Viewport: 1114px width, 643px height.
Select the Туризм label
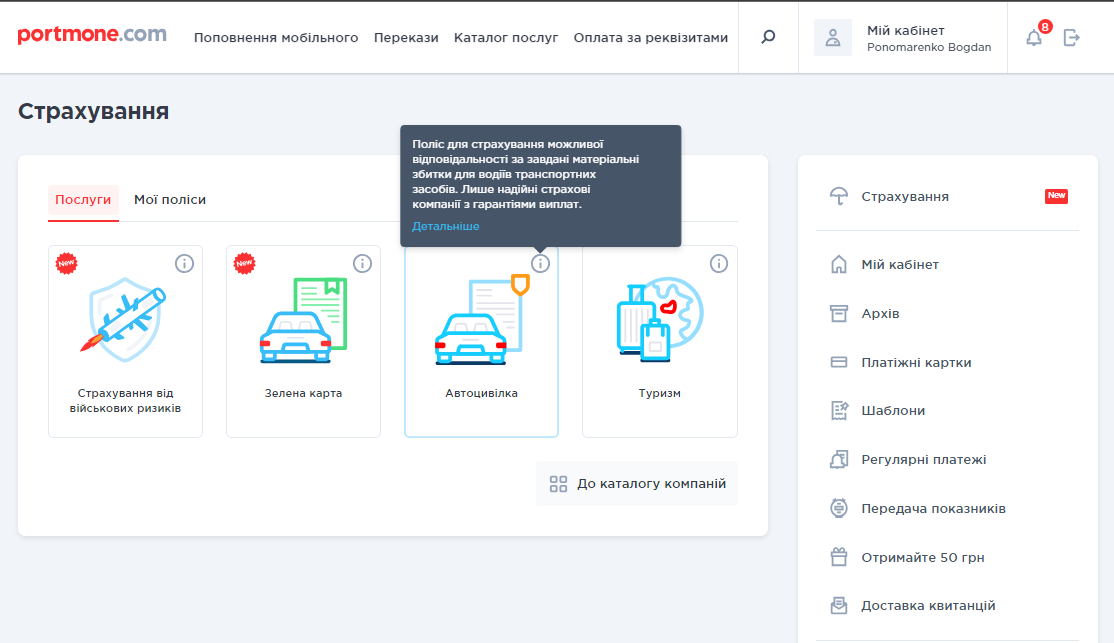[x=659, y=393]
